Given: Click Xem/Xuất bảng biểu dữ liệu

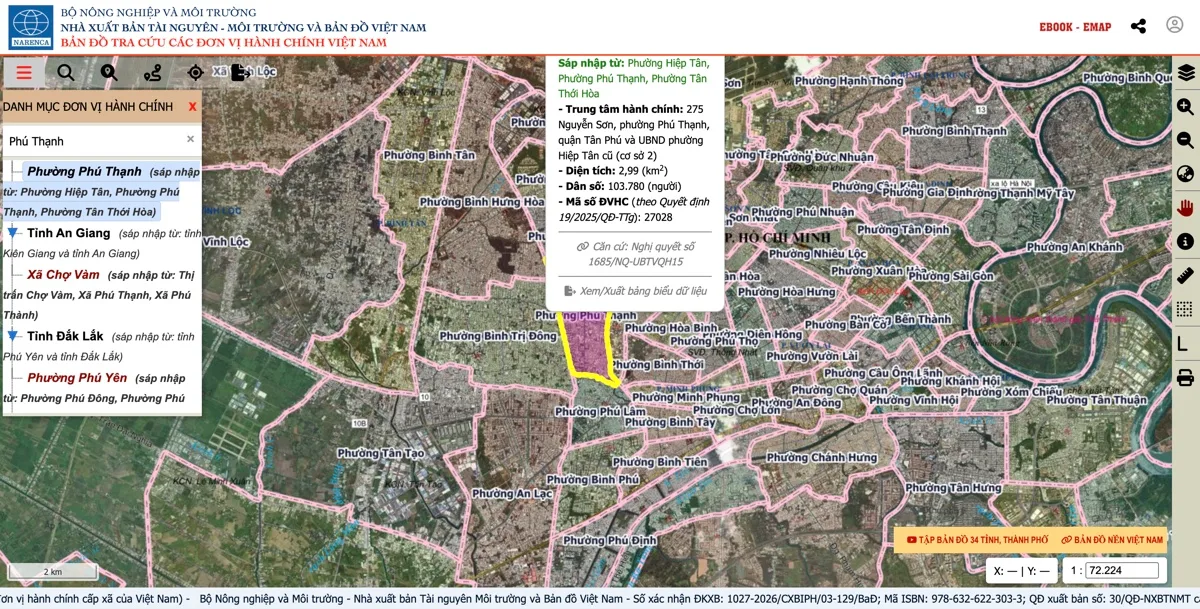Looking at the screenshot, I should (x=636, y=291).
